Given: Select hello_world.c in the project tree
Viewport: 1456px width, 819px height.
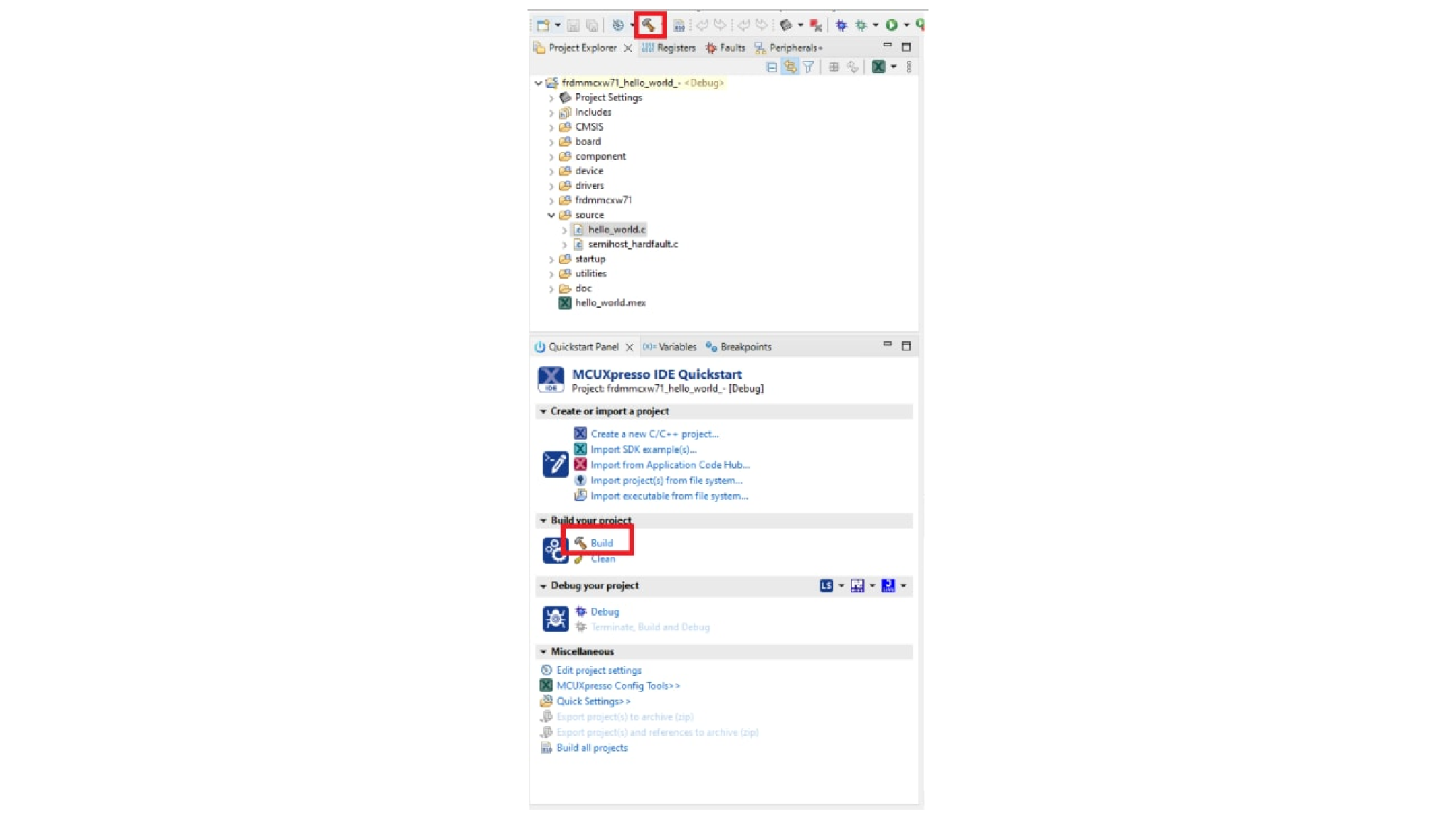Looking at the screenshot, I should 616,230.
